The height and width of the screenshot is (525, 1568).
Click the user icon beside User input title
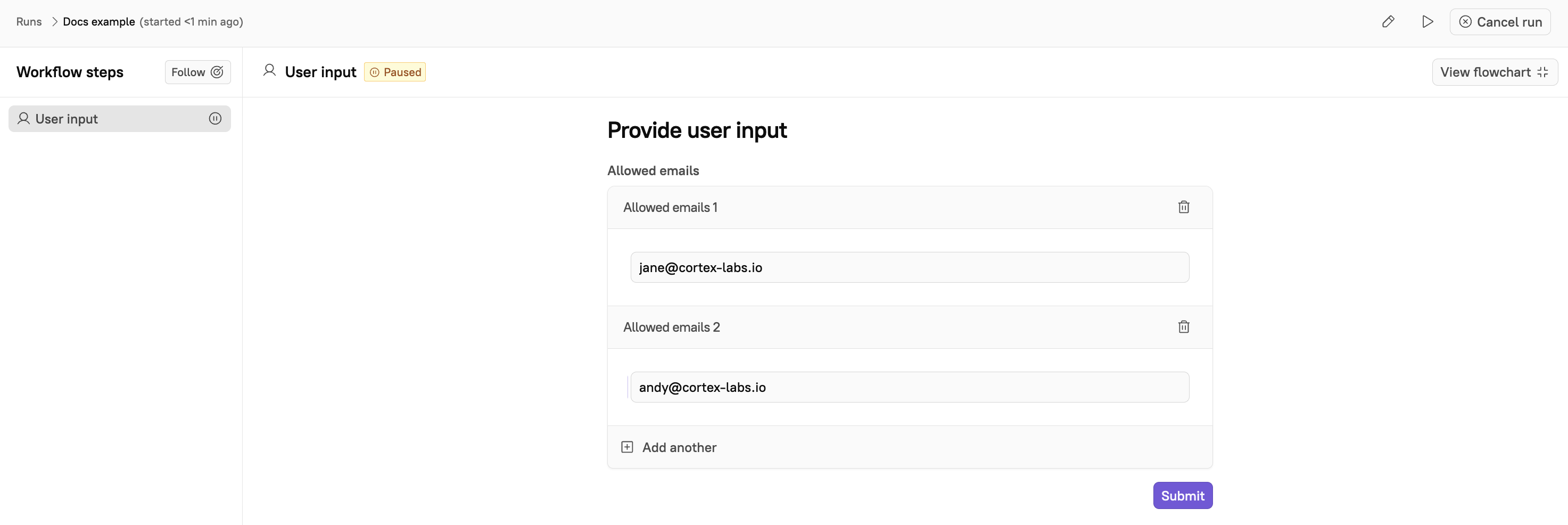[269, 71]
